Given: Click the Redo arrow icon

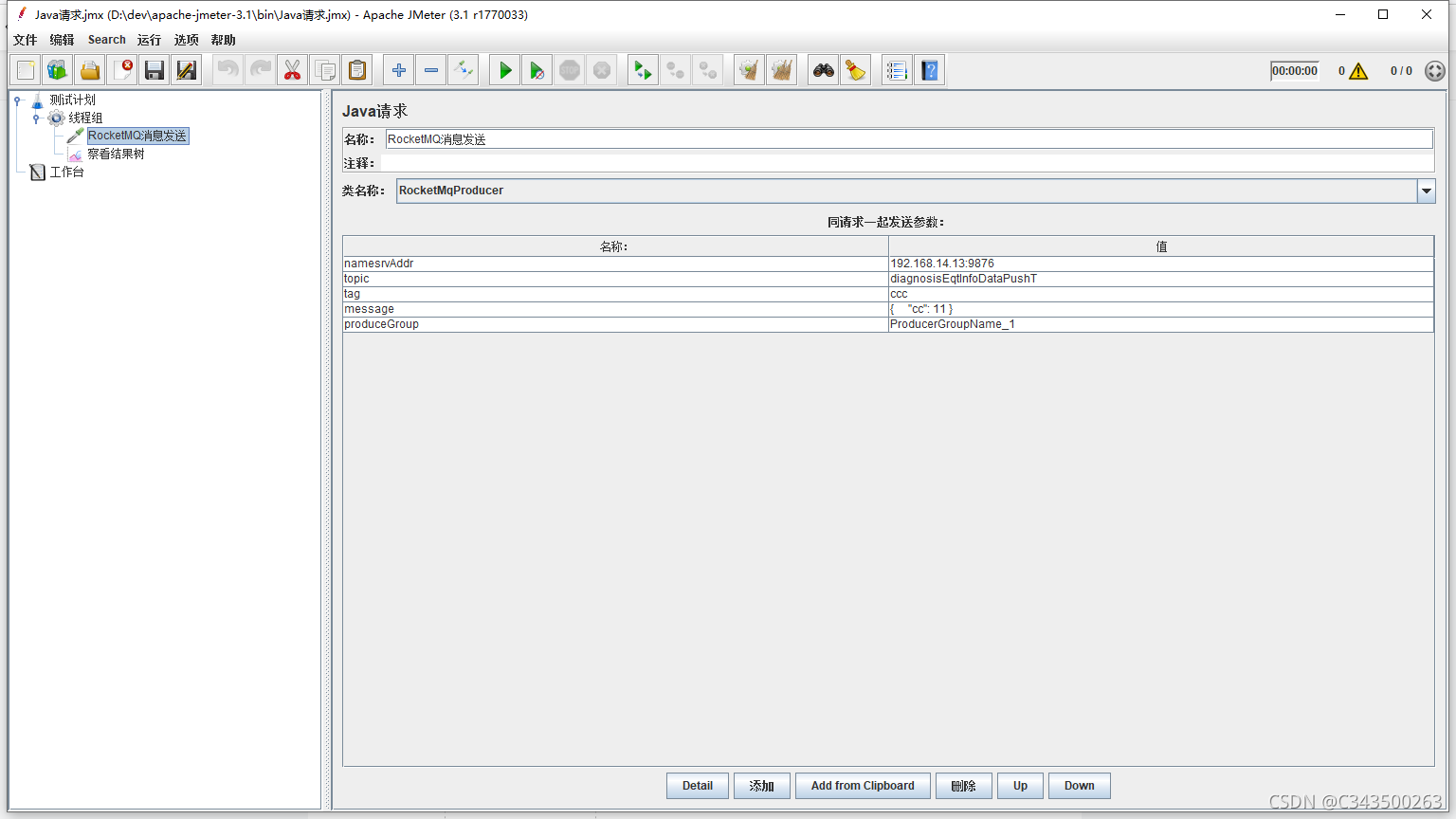Looking at the screenshot, I should [260, 70].
